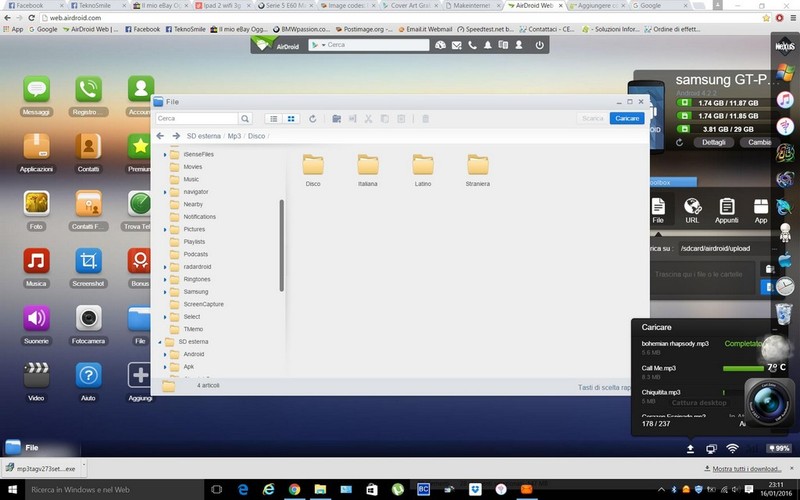Open the Suonerie app icon
The image size is (800, 500).
click(x=36, y=319)
